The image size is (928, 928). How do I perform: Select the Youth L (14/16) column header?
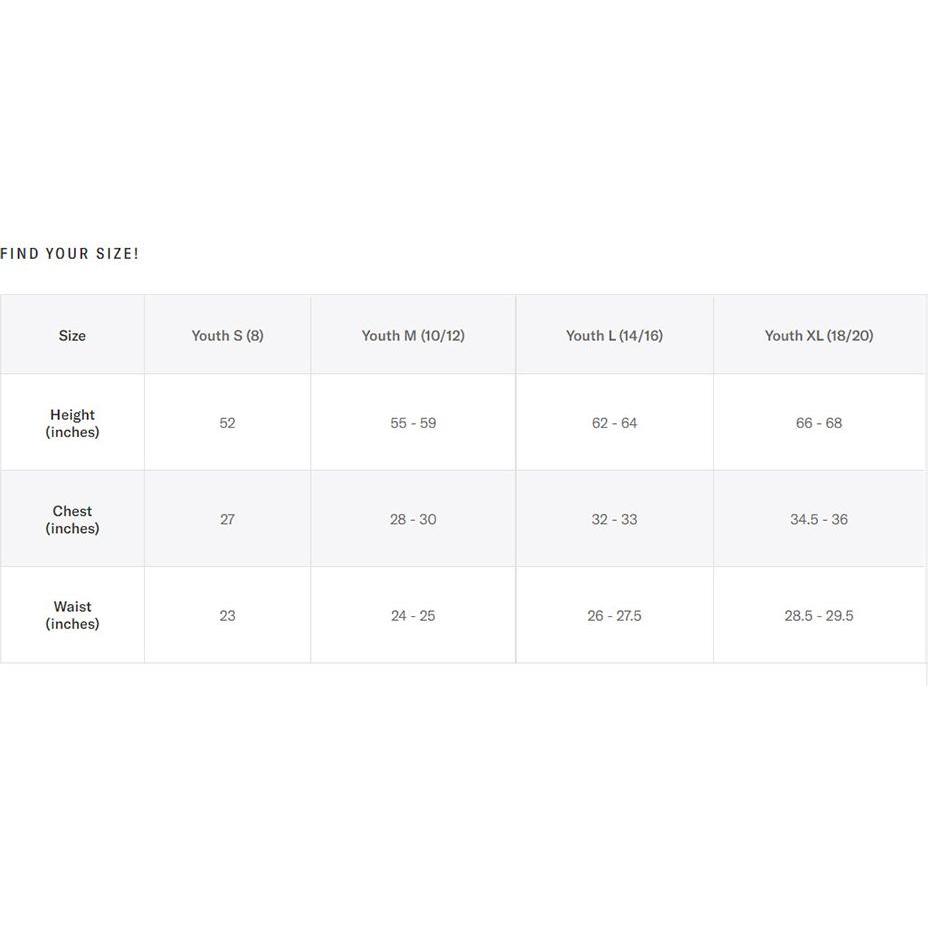(x=614, y=335)
